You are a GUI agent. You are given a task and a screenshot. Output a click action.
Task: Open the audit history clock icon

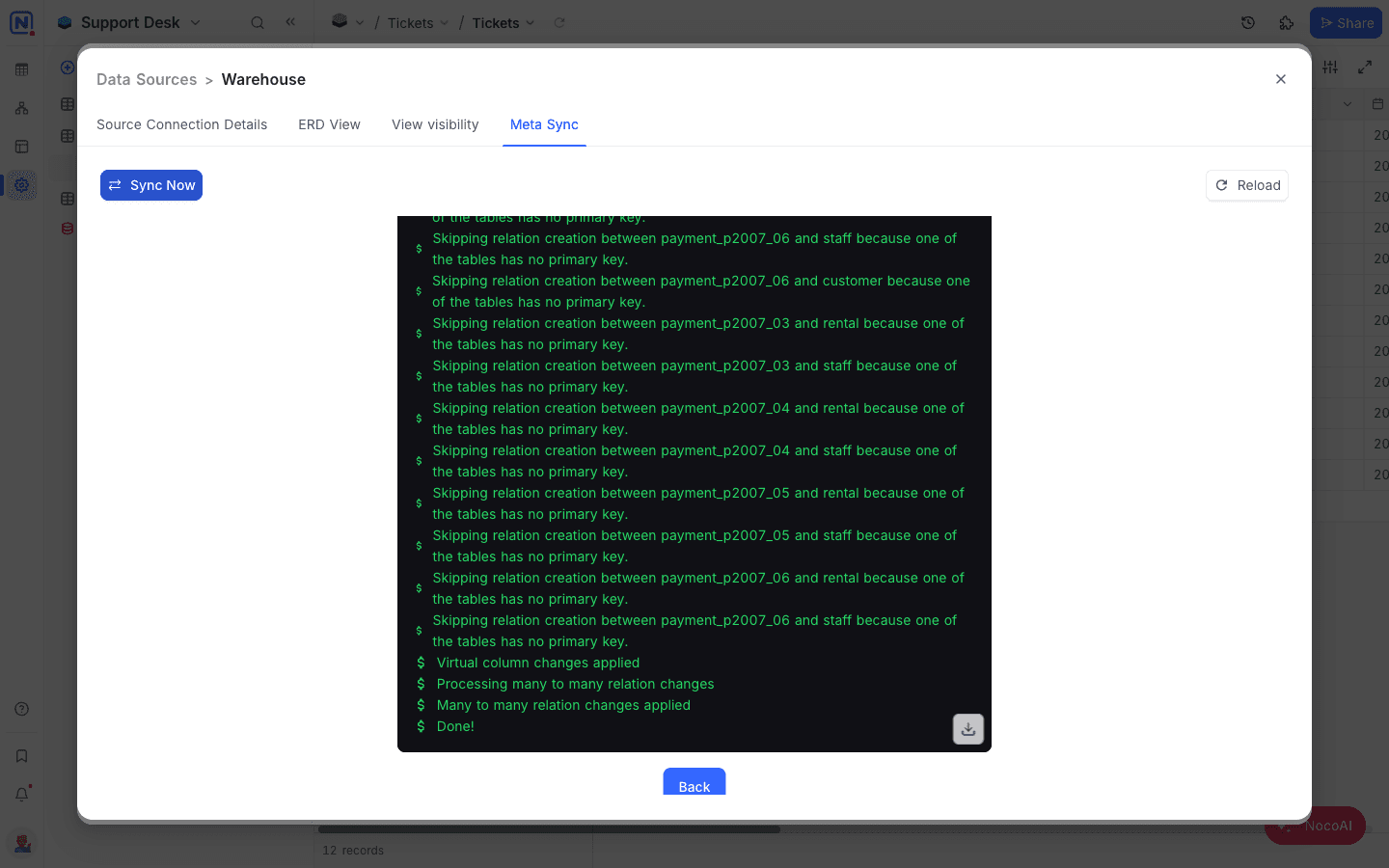point(1248,22)
